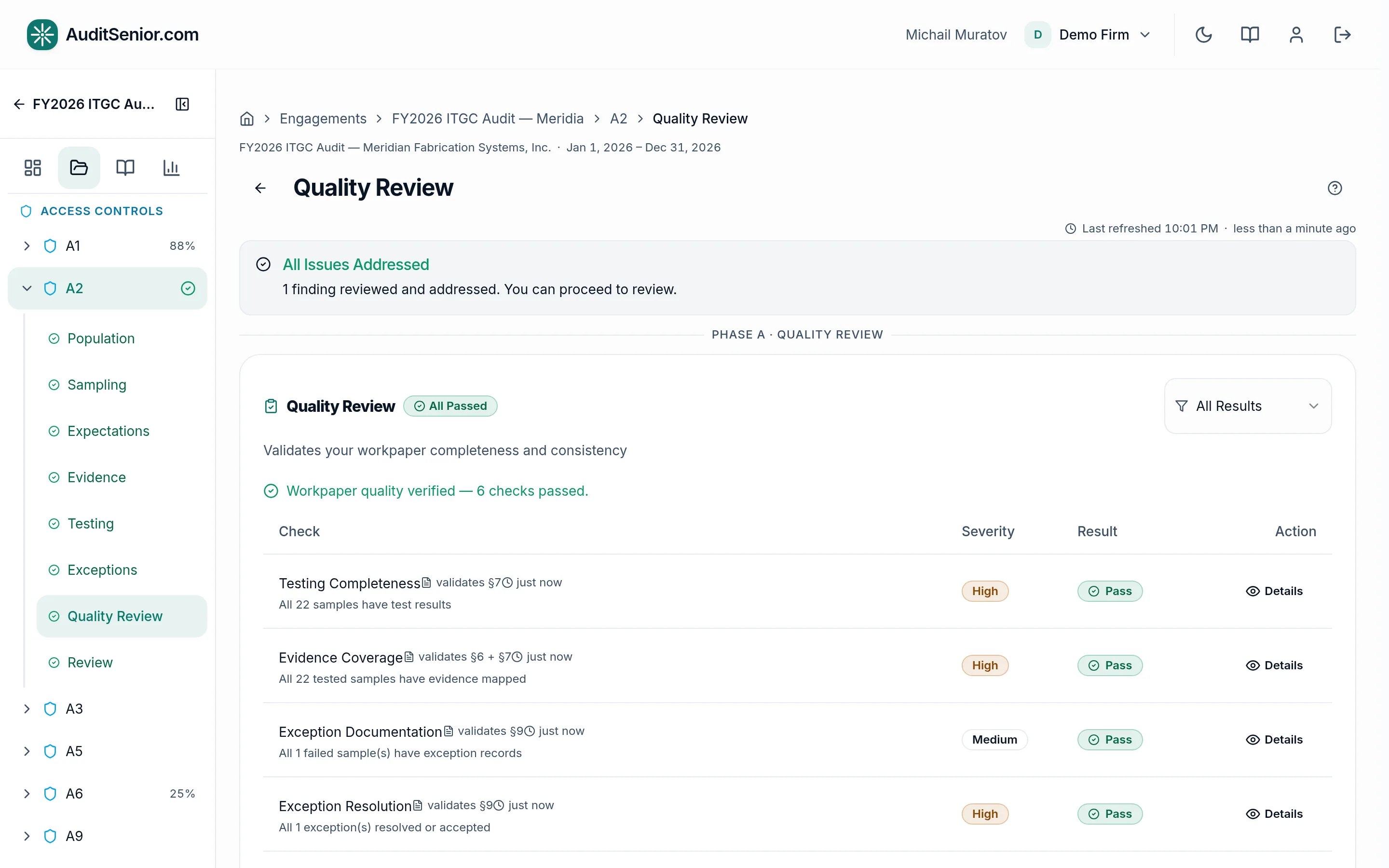Click the Quality Review clipboard icon

coord(271,407)
